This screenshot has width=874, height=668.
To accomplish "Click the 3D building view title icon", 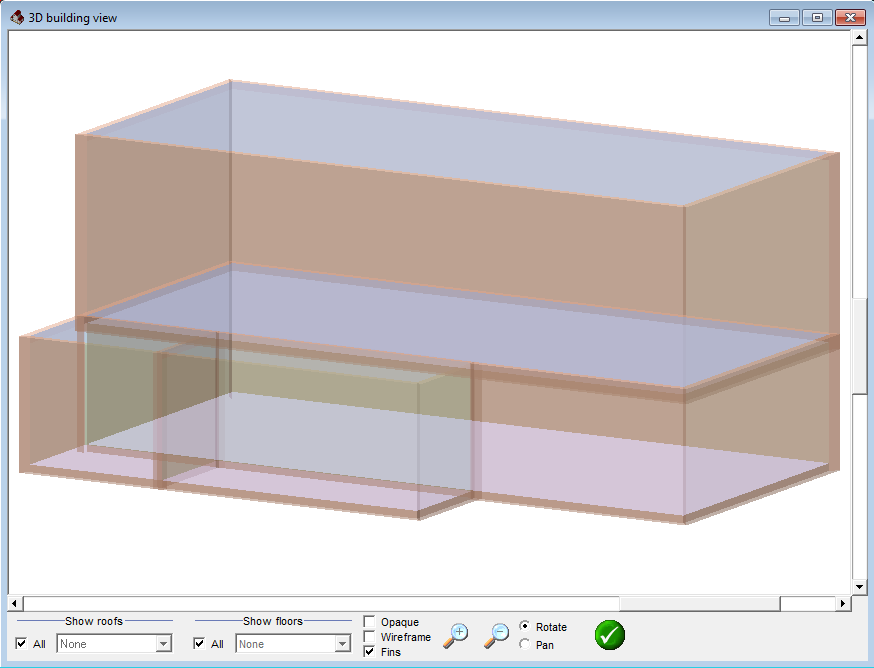I will click(17, 17).
